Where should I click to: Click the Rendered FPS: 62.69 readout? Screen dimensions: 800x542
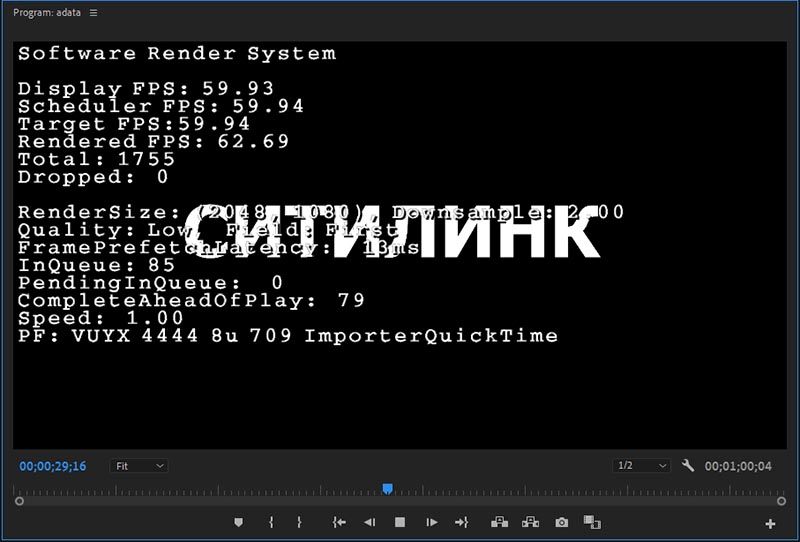tap(154, 141)
